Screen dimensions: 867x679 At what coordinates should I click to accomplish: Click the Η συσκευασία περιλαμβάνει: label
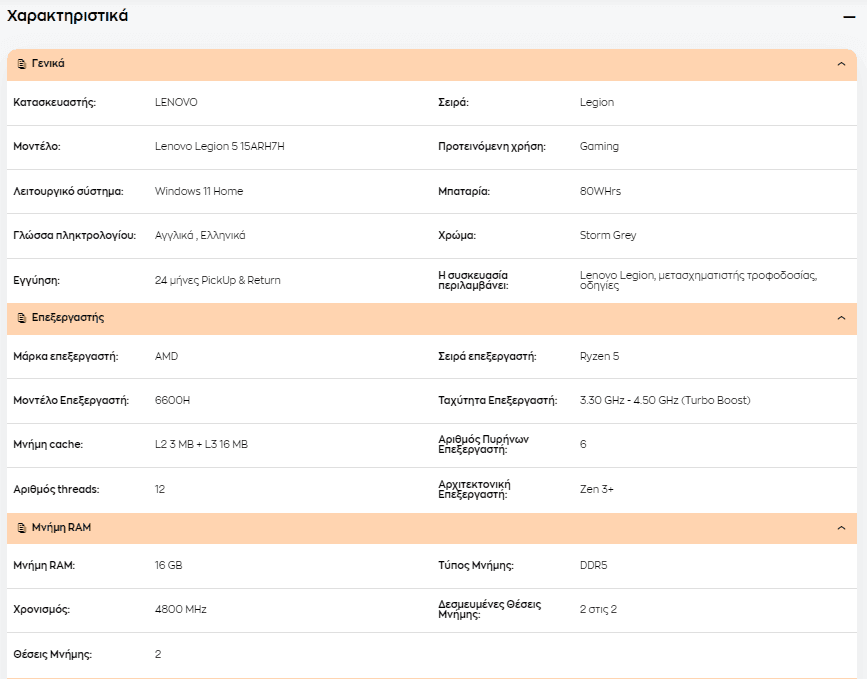click(x=473, y=280)
